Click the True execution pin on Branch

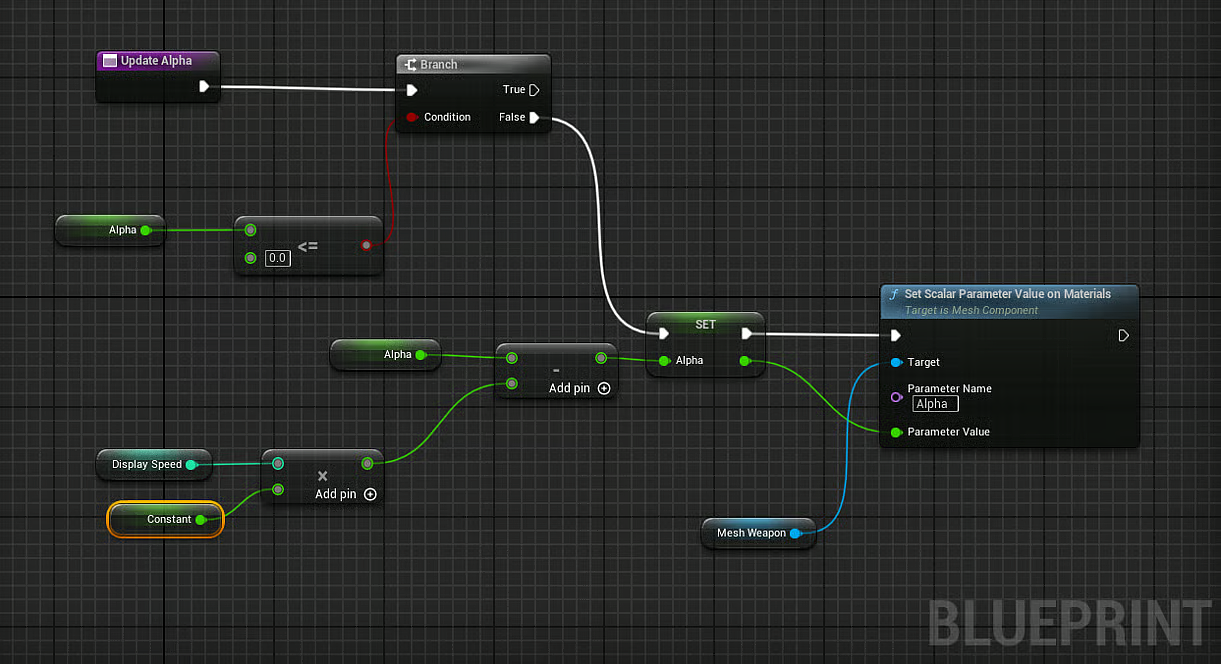pyautogui.click(x=536, y=89)
